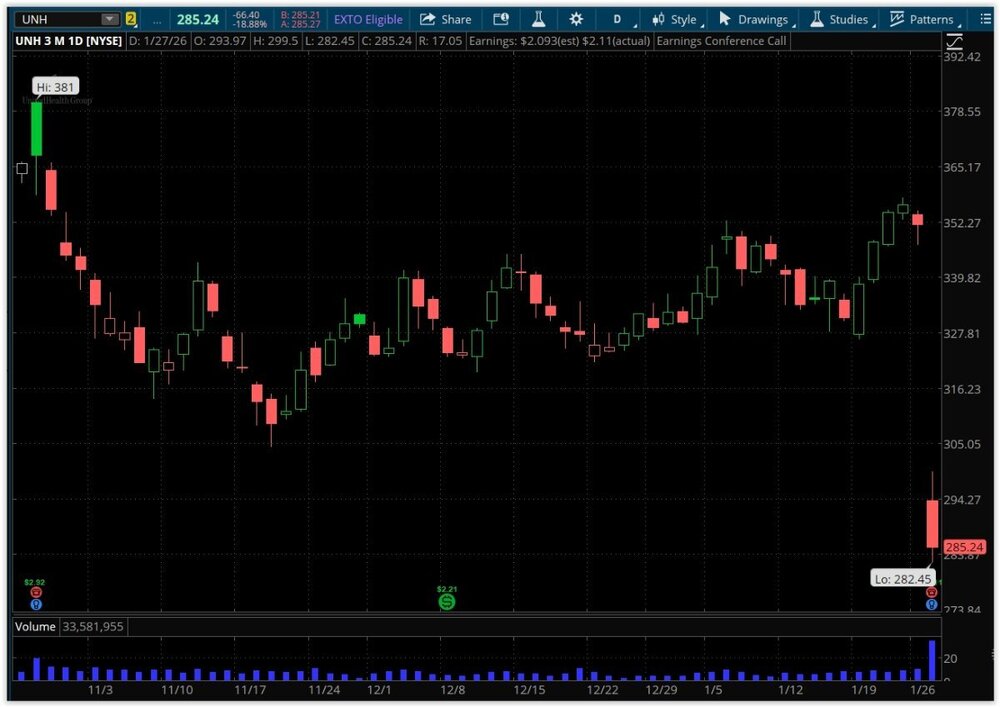Viewport: 1000px width, 707px height.
Task: Click the UNH symbol input field
Action: coord(55,19)
